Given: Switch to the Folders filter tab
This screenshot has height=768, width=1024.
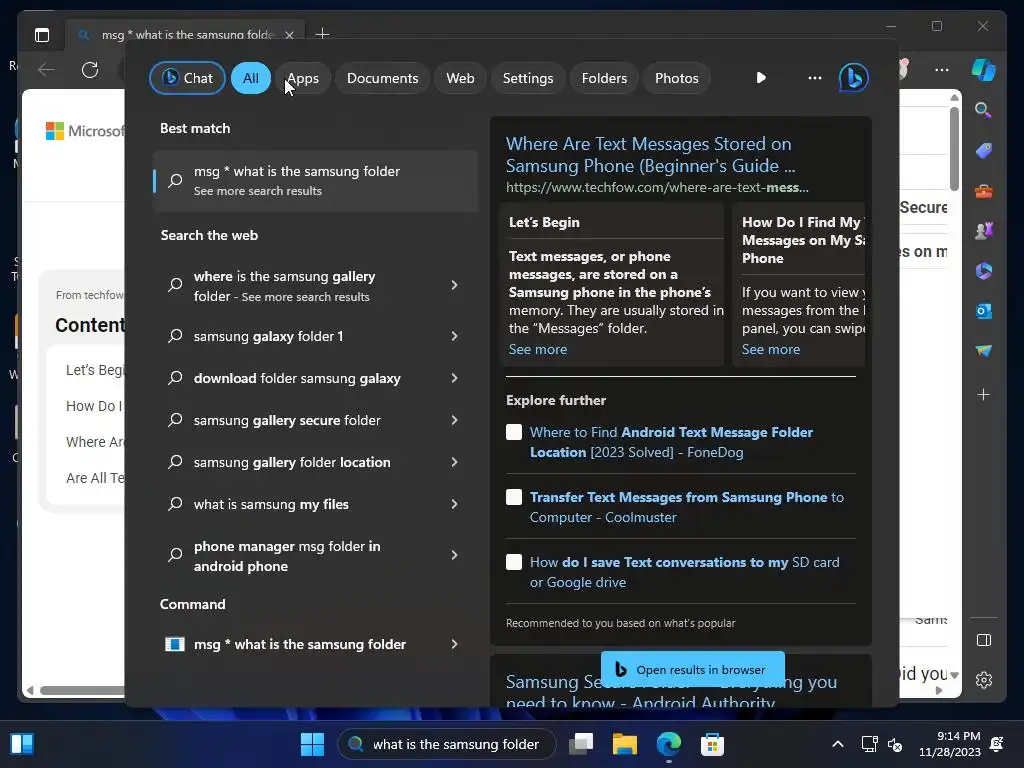Looking at the screenshot, I should (x=604, y=78).
